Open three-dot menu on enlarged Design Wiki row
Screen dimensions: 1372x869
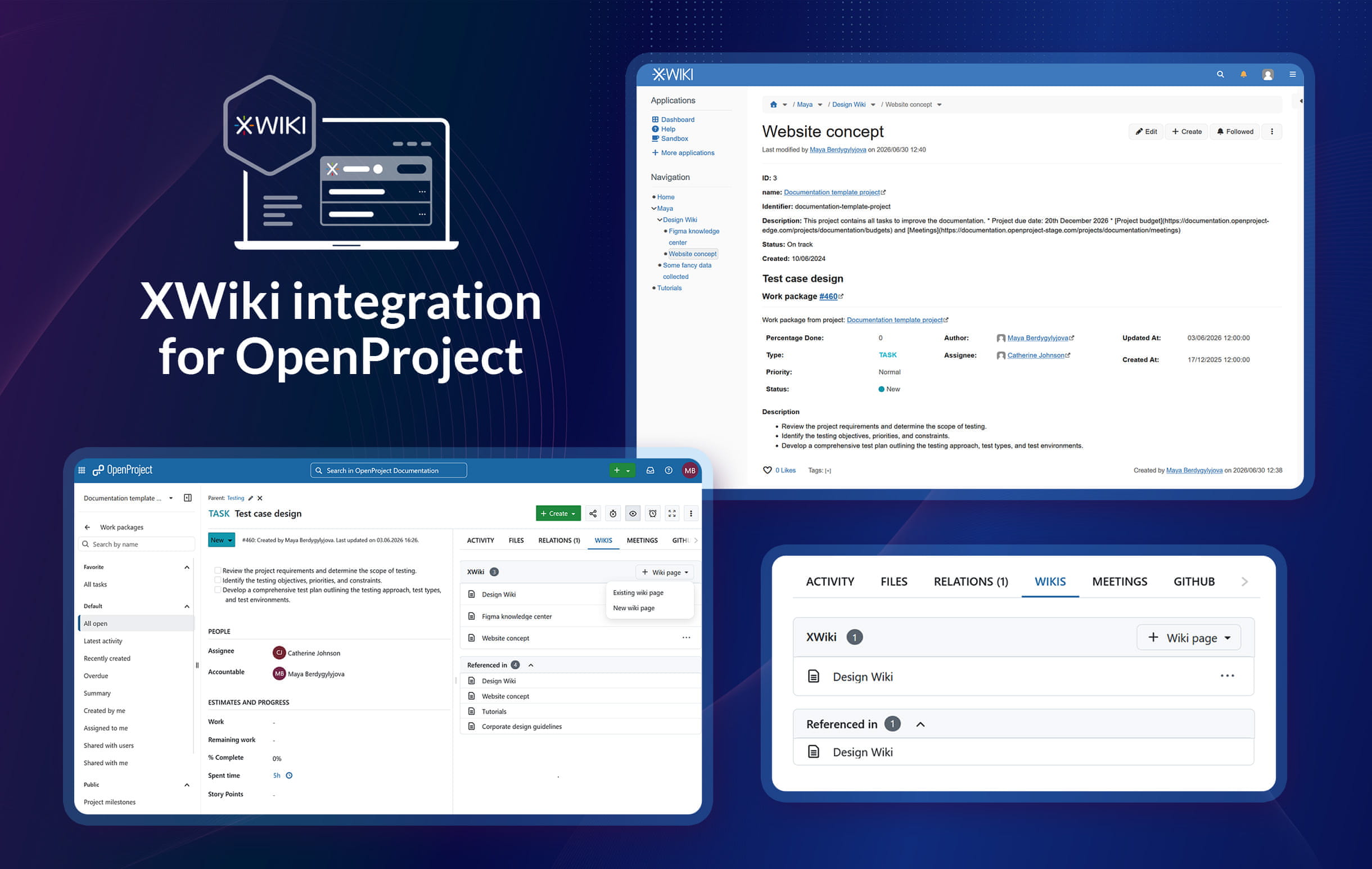pyautogui.click(x=1227, y=676)
